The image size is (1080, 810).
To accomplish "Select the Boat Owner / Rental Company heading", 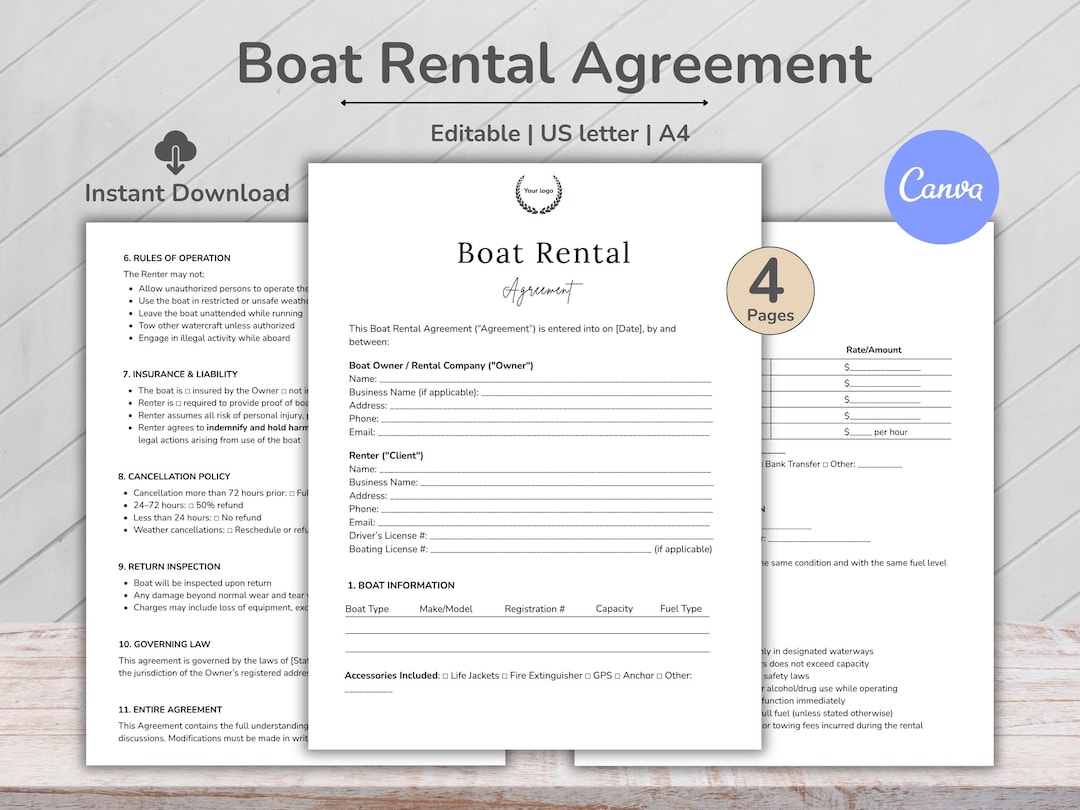I will point(441,366).
